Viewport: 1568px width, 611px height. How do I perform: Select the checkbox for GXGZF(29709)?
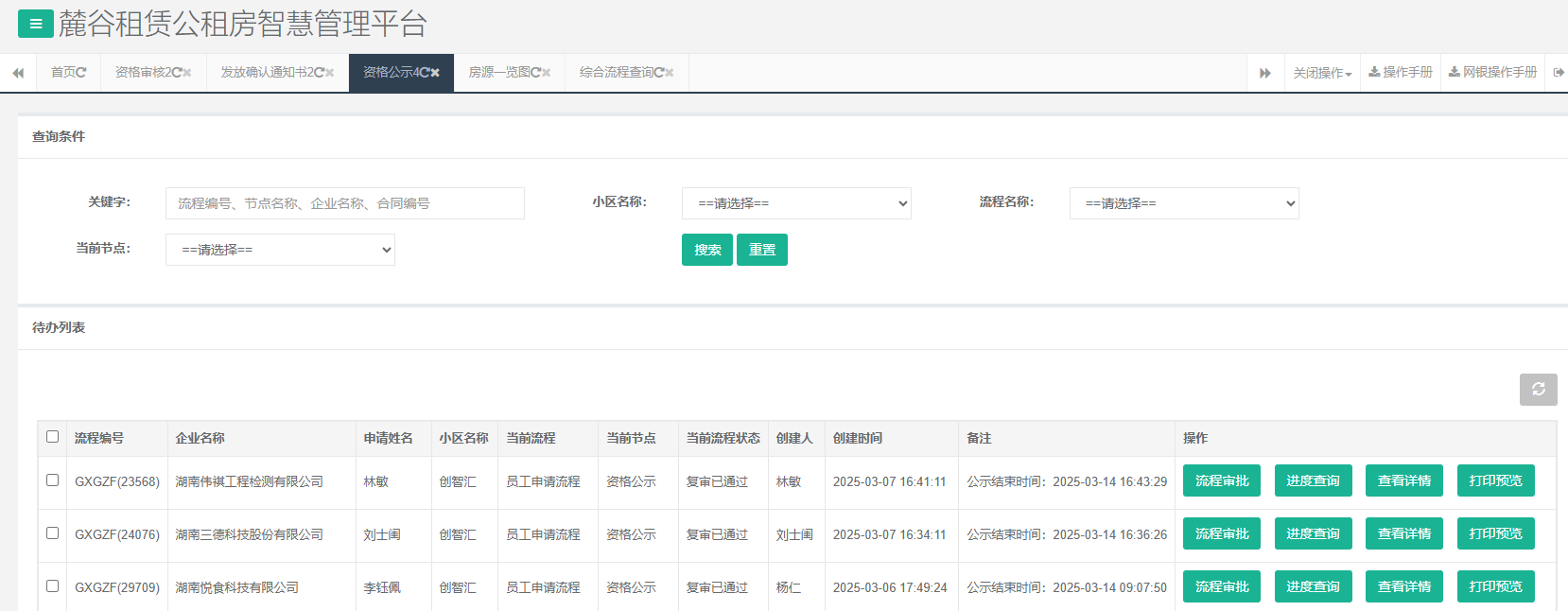tap(53, 586)
